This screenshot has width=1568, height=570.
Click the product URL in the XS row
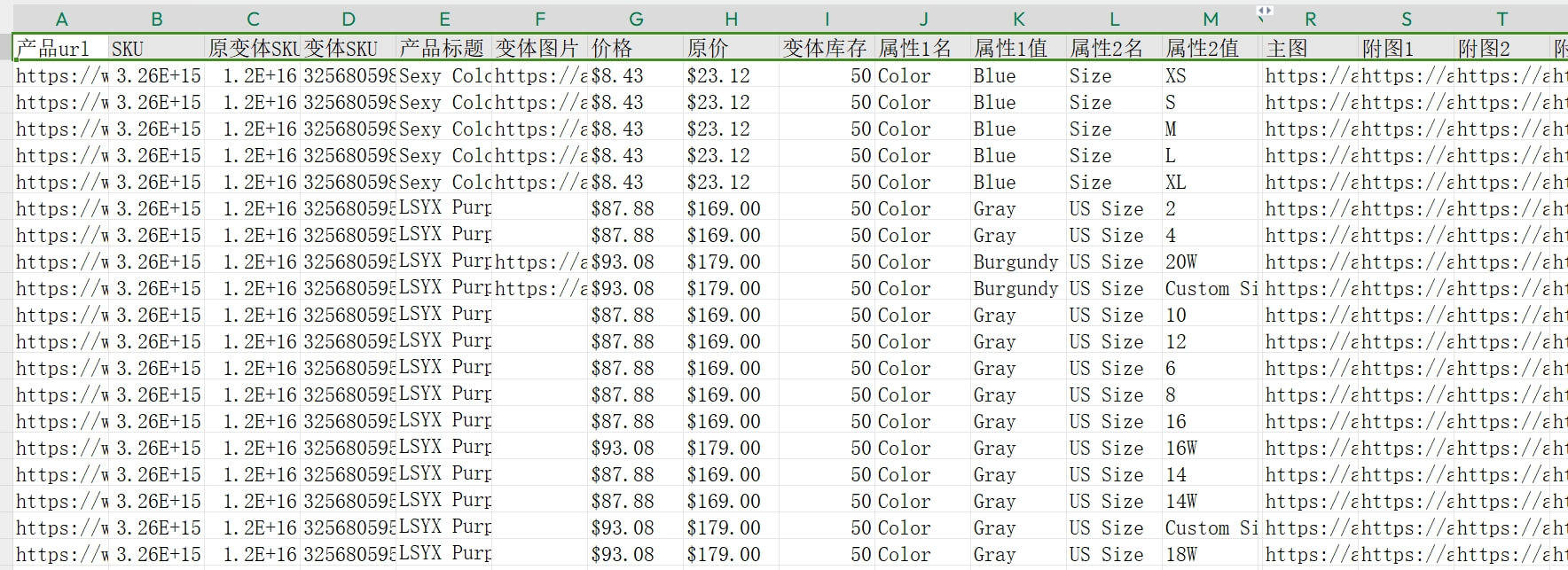pos(61,75)
